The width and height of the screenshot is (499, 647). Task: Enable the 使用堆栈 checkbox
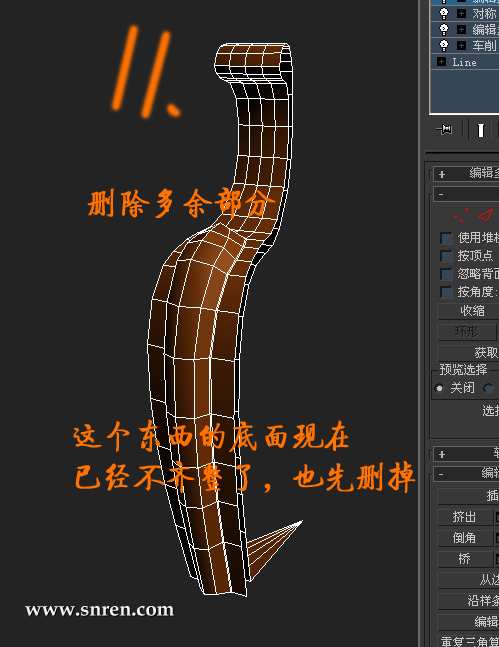pyautogui.click(x=445, y=238)
